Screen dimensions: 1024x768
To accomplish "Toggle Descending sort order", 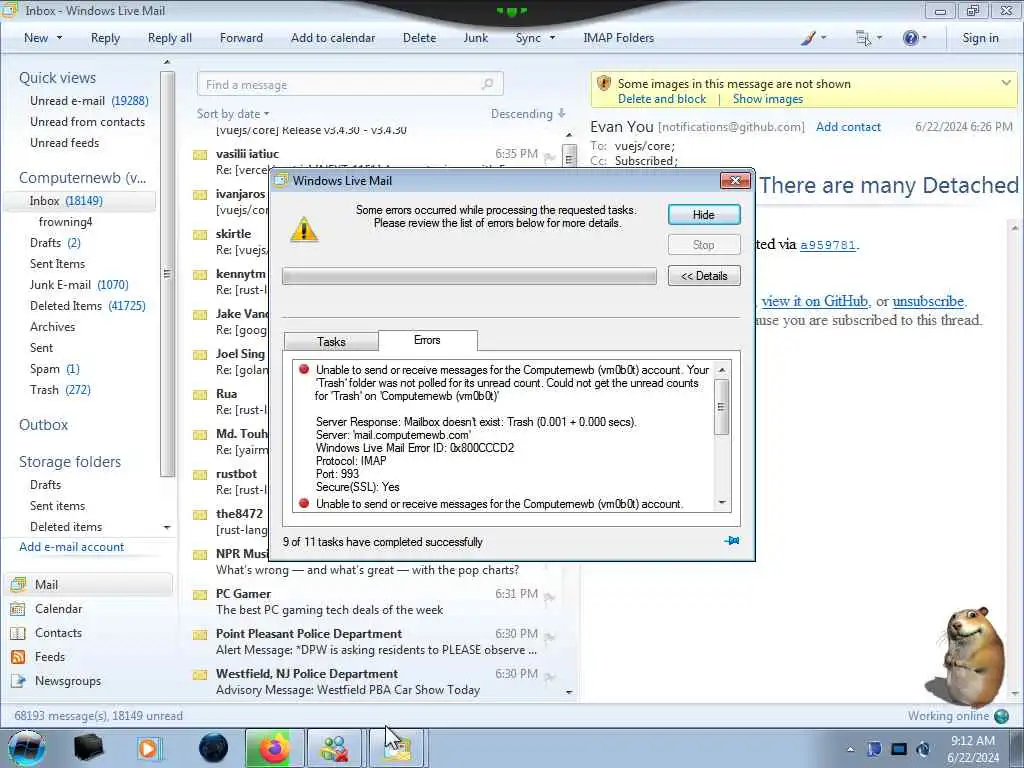I will click(x=528, y=114).
